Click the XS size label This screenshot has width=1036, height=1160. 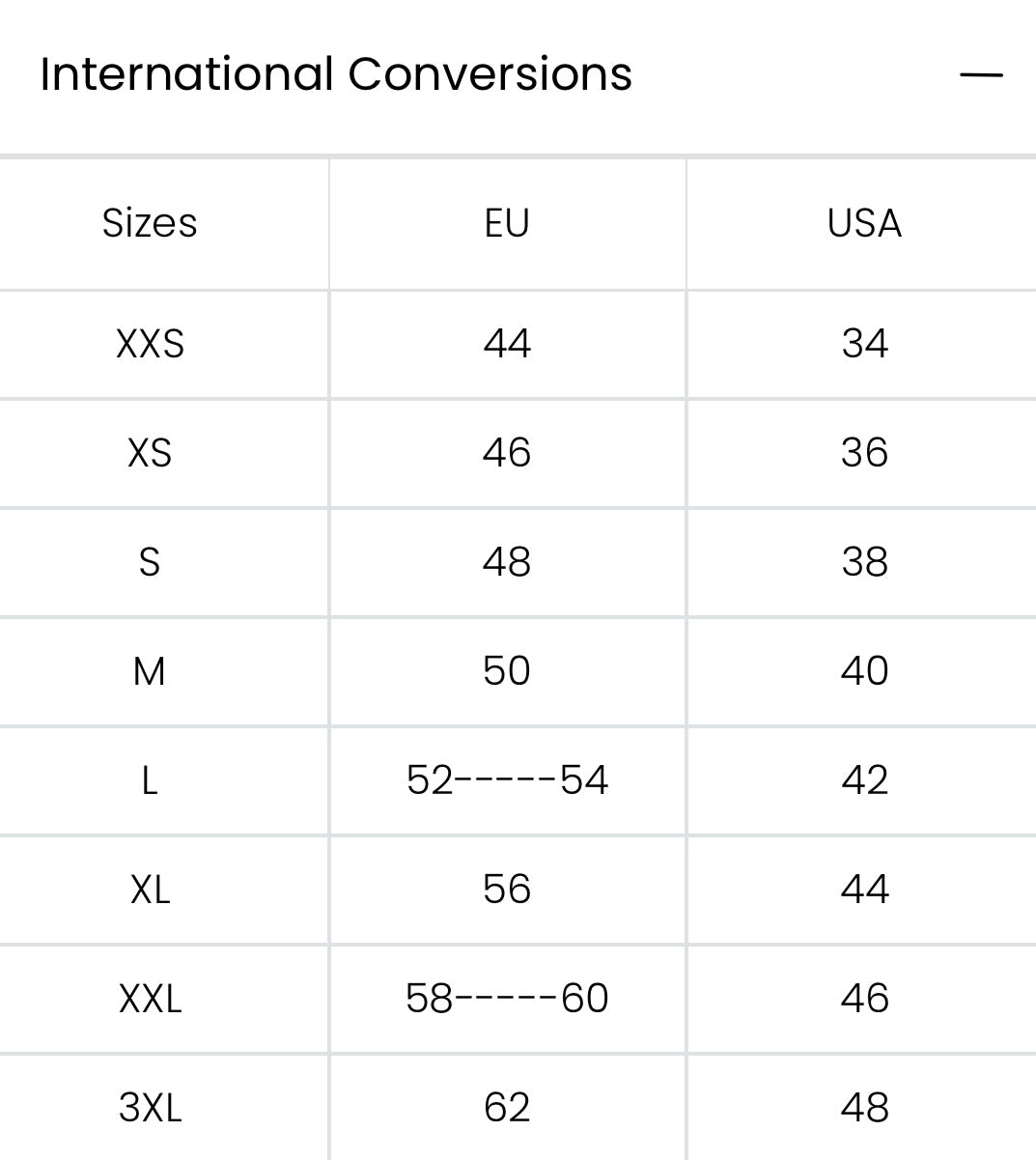pos(150,453)
